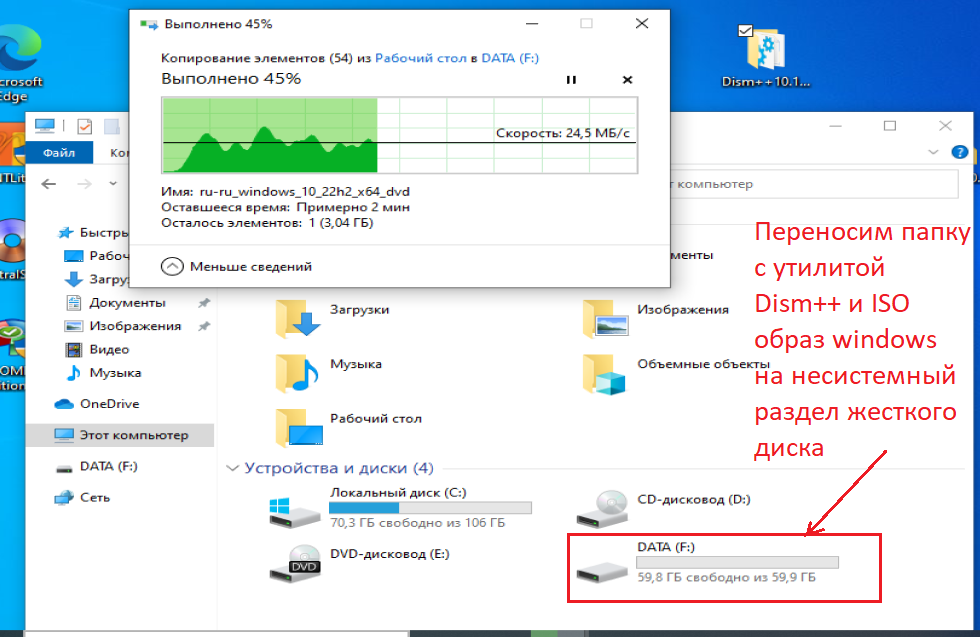Expand the ribbon with the chevron arrow
This screenshot has width=980, height=637.
tap(934, 152)
